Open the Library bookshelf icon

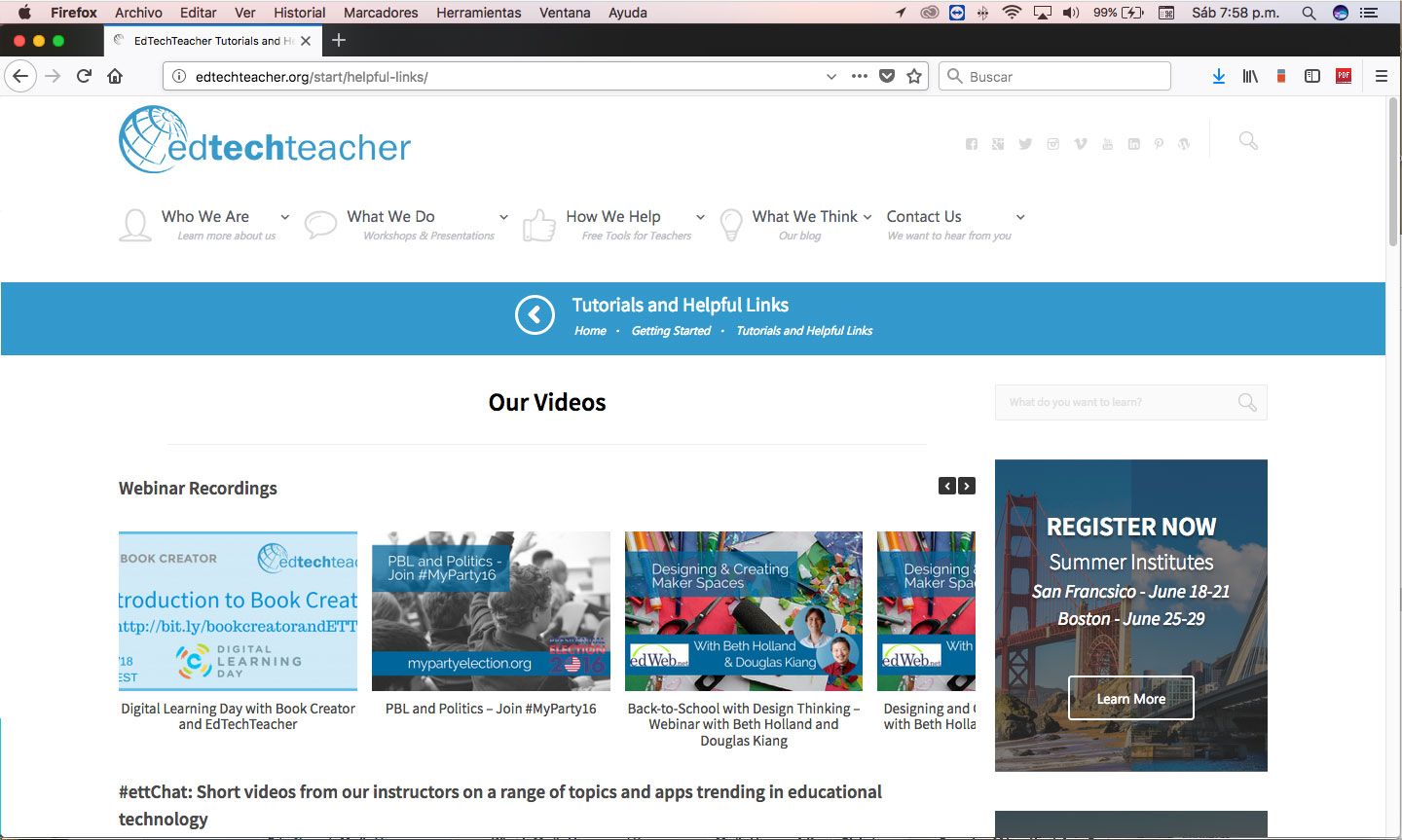1250,76
